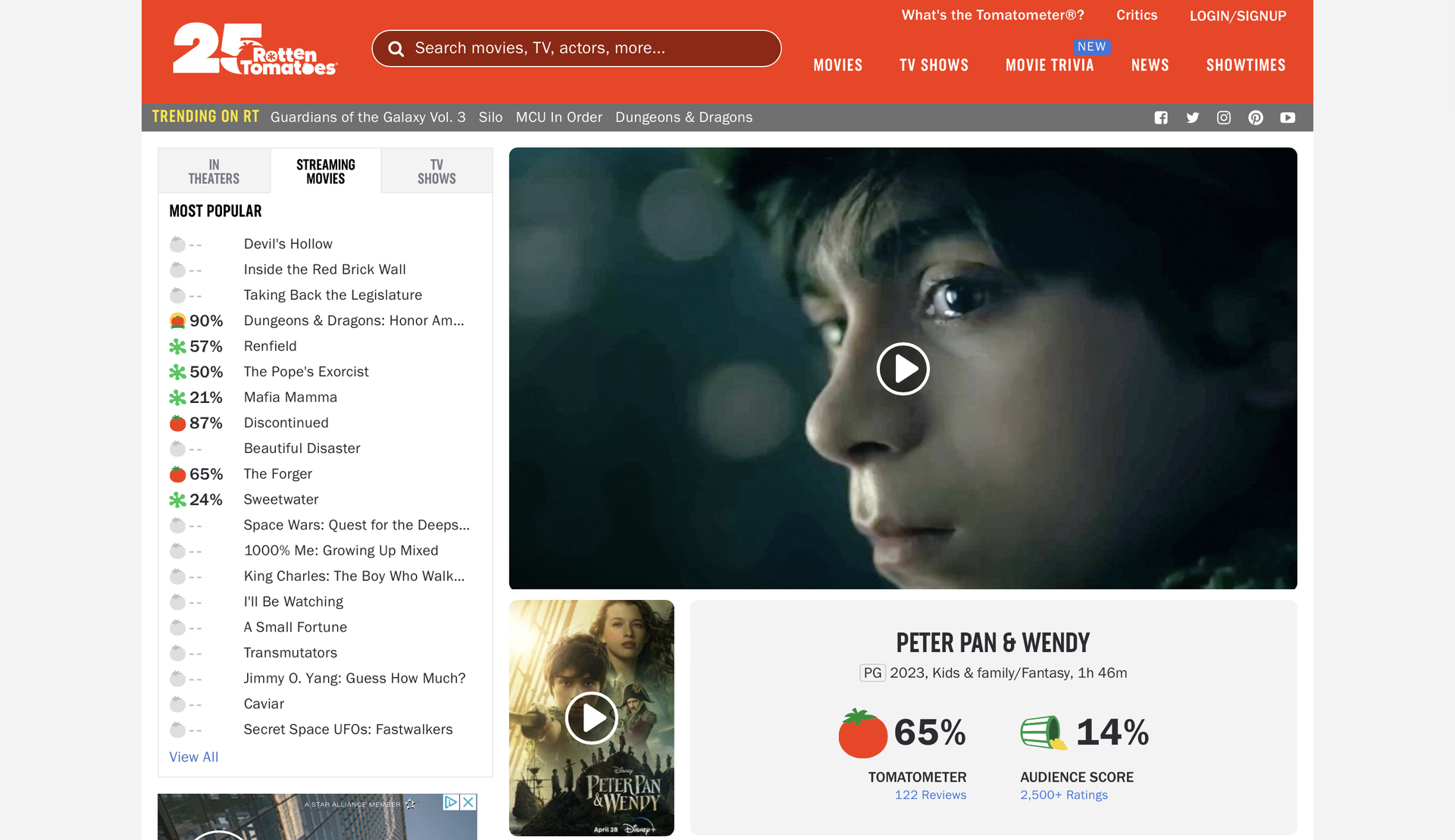Play the large Peter Pan trailer video

point(903,369)
